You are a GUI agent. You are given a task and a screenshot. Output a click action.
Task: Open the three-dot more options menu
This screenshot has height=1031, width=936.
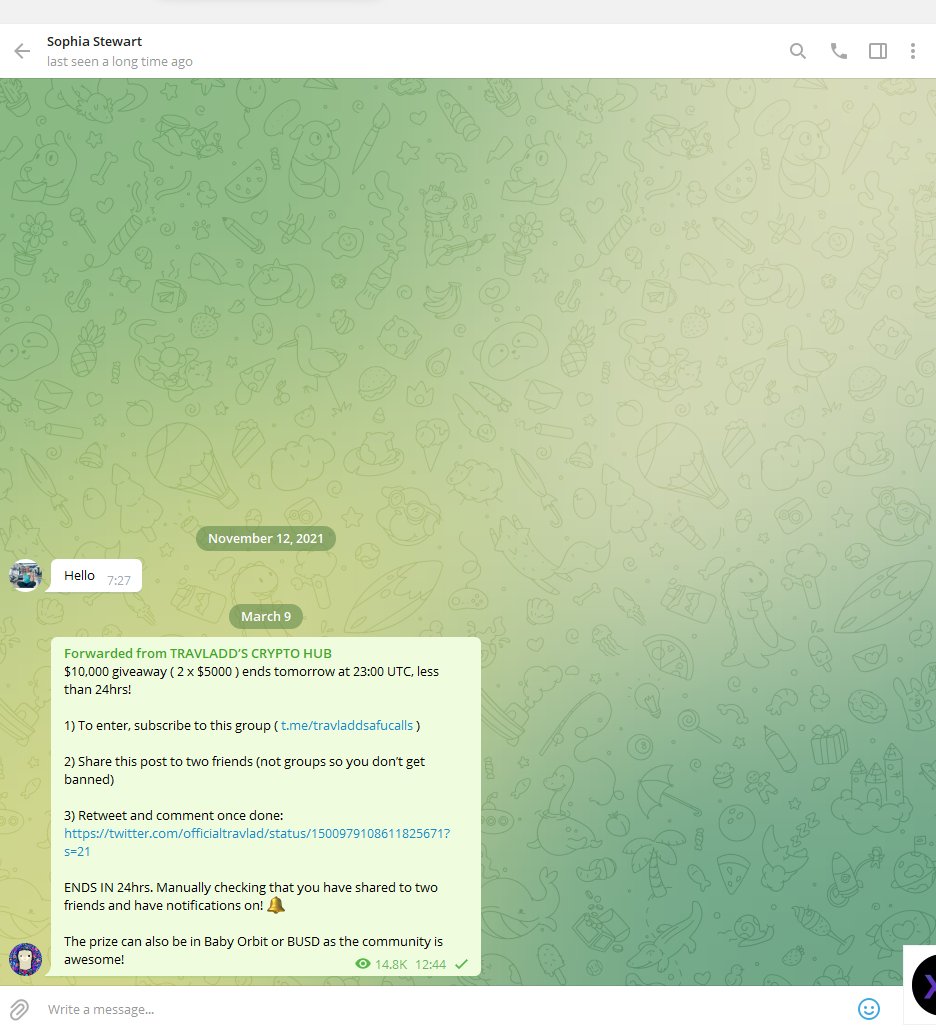pos(912,51)
